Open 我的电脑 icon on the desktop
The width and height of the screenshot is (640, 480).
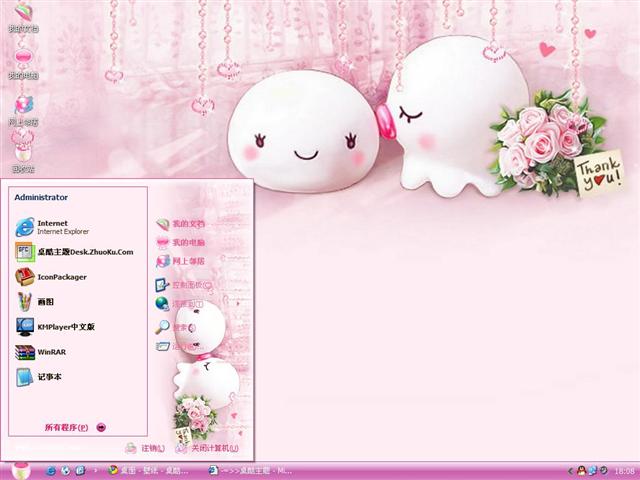(23, 64)
